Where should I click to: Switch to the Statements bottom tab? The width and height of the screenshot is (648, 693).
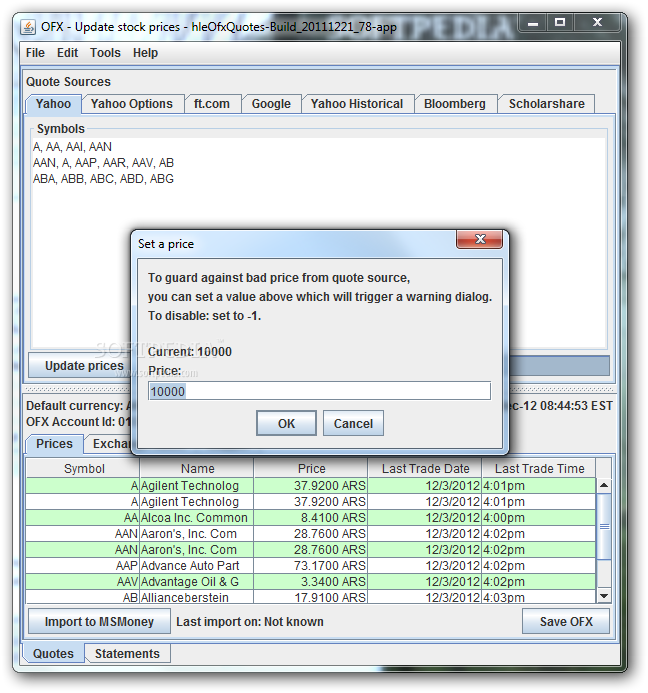click(x=127, y=654)
